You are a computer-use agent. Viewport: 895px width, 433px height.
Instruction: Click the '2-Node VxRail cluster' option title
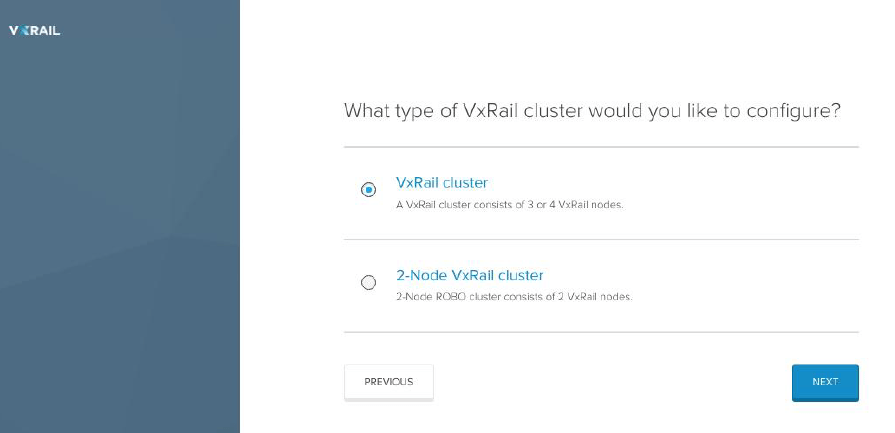[x=470, y=275]
